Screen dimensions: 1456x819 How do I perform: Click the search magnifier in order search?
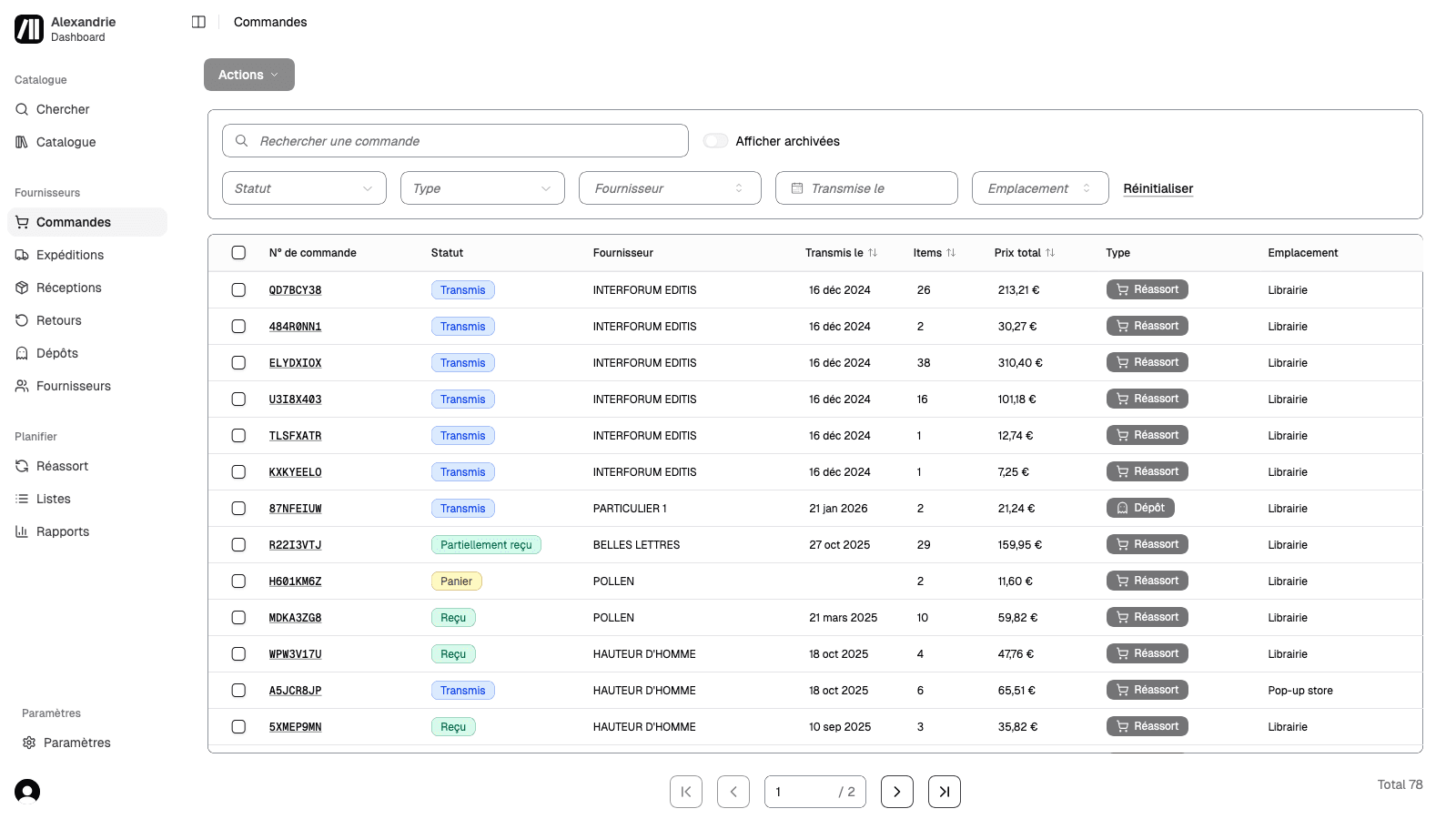coord(241,141)
